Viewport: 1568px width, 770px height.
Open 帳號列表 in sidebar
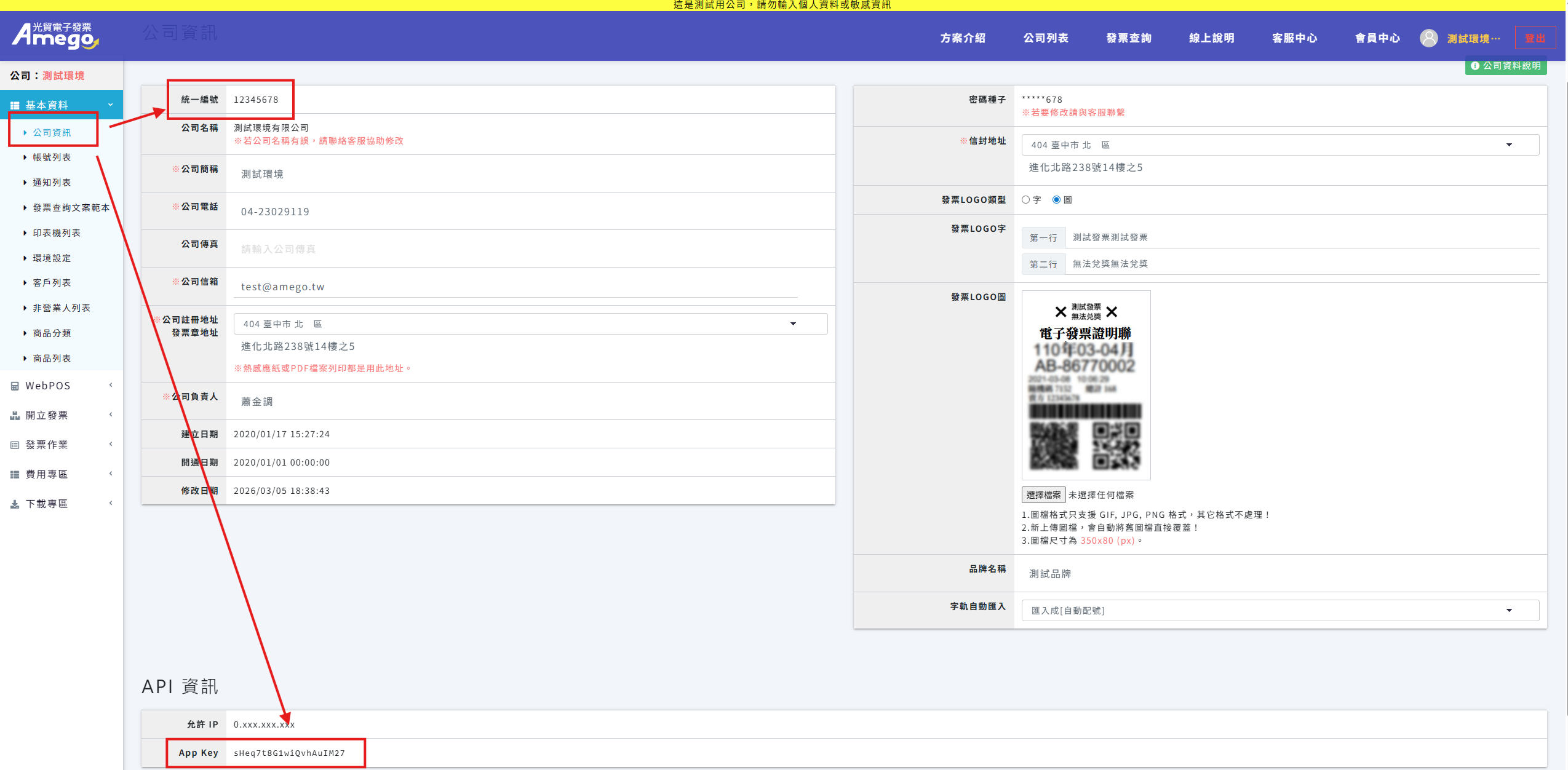[x=52, y=157]
